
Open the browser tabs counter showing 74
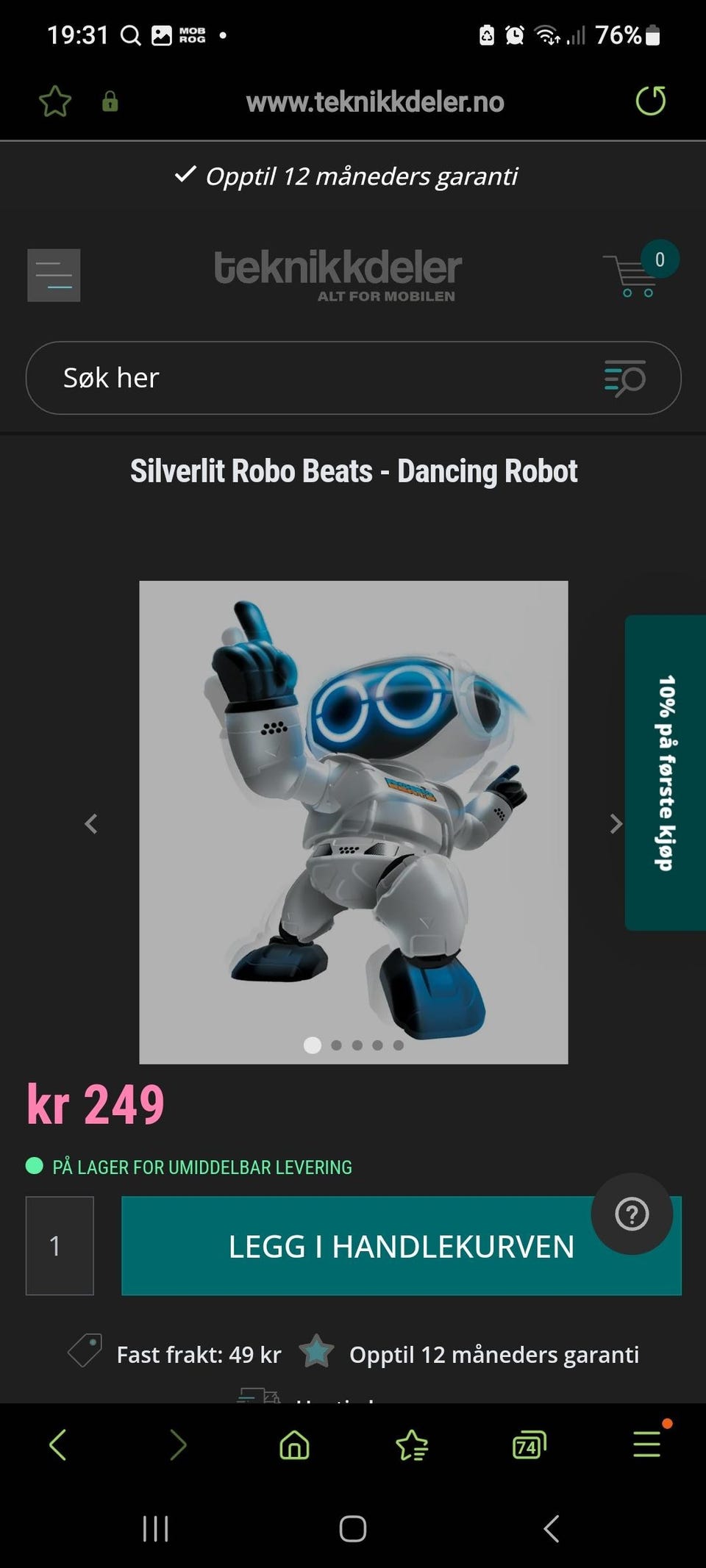click(x=529, y=1445)
